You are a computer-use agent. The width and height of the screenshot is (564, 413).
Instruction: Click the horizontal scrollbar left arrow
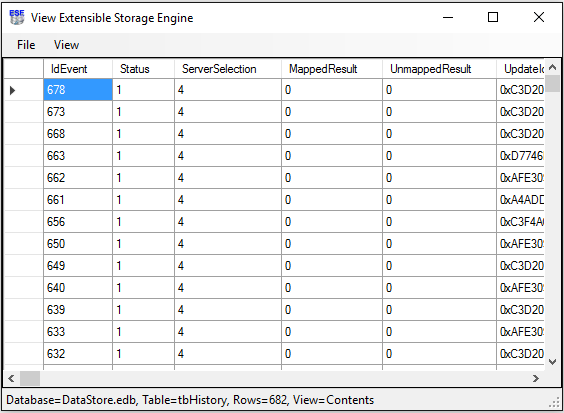coord(11,378)
